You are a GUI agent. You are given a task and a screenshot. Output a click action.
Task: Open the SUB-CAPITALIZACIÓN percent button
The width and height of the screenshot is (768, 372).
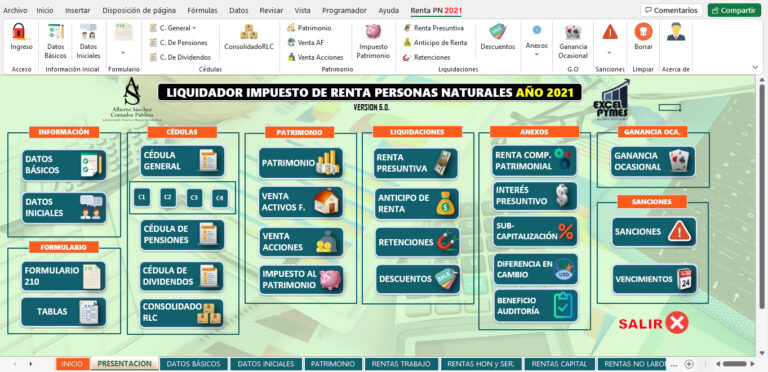(x=536, y=232)
